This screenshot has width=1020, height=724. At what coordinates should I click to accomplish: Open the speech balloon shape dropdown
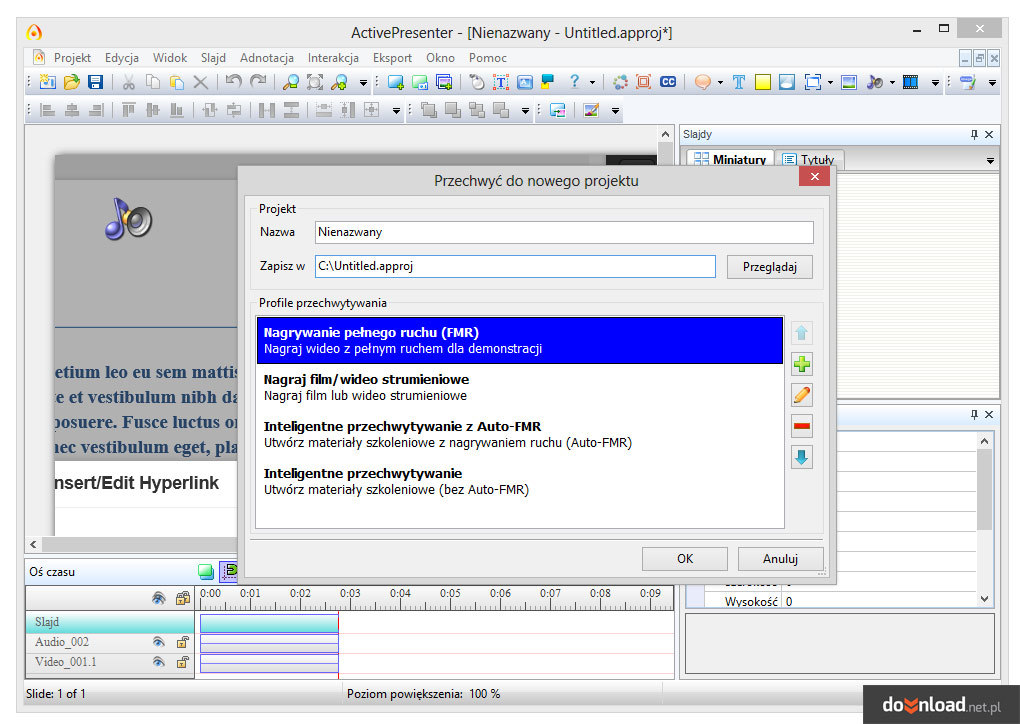tap(720, 83)
